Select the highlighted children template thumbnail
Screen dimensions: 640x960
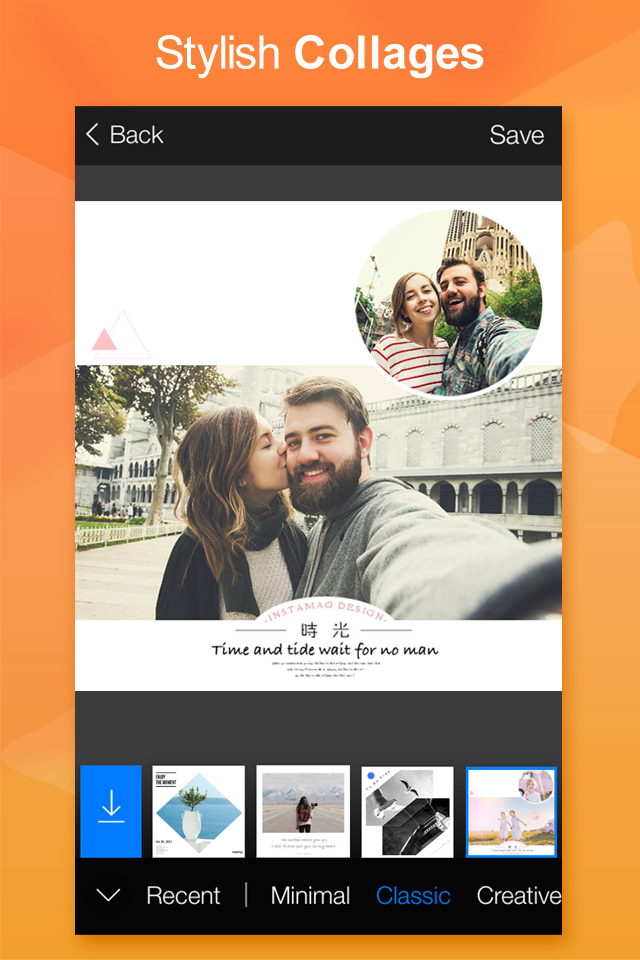click(x=511, y=812)
